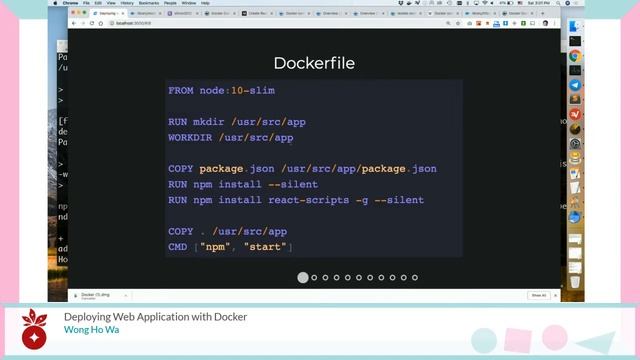This screenshot has width=640, height=360.
Task: Open Spotlight search in menu bar
Action: pyautogui.click(x=558, y=3)
